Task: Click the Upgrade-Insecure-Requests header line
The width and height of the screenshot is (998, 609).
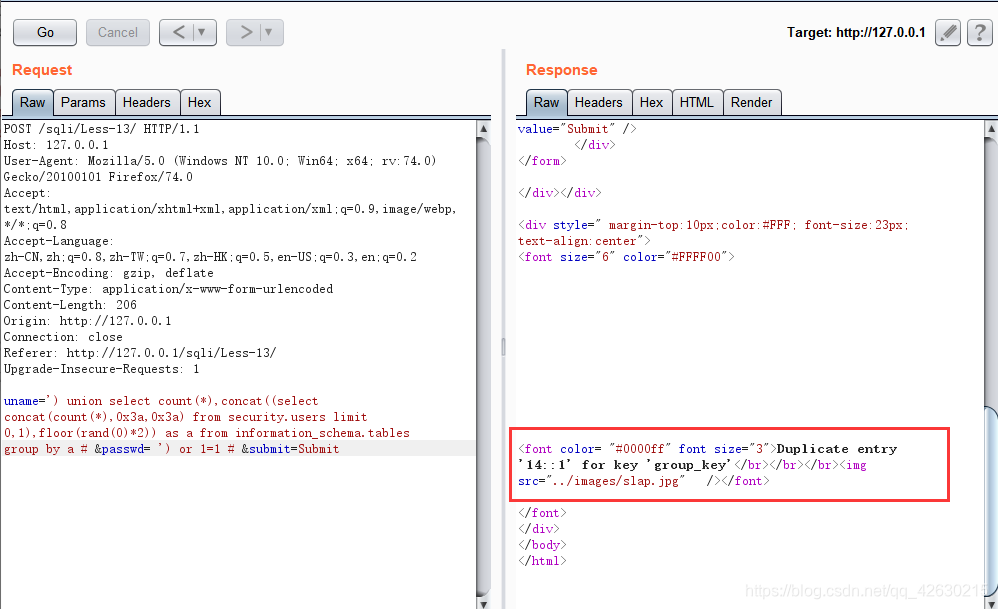Action: tap(101, 369)
